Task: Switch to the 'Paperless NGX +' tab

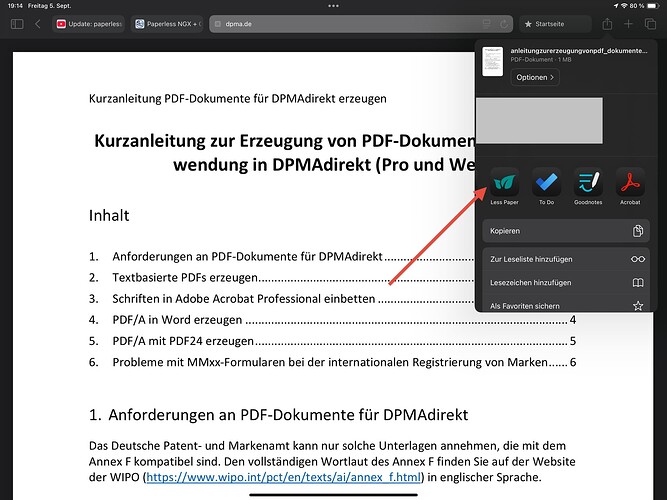Action: [167, 24]
